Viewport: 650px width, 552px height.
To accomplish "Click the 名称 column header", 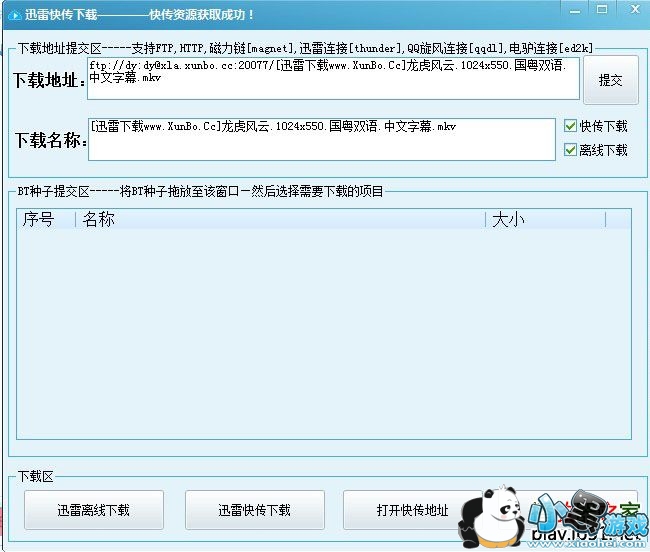I will coord(281,219).
